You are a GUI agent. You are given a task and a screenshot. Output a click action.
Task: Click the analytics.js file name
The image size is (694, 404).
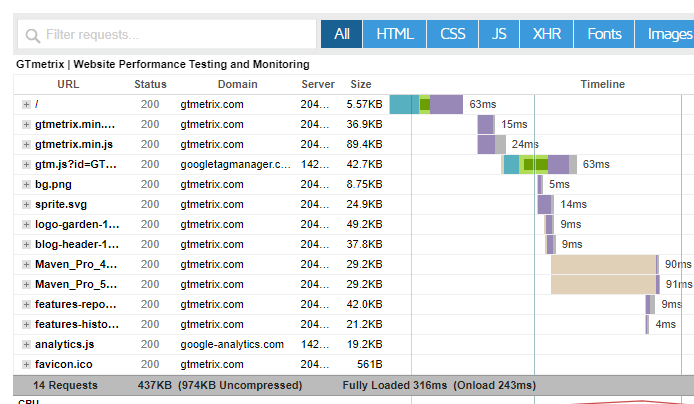[x=65, y=344]
